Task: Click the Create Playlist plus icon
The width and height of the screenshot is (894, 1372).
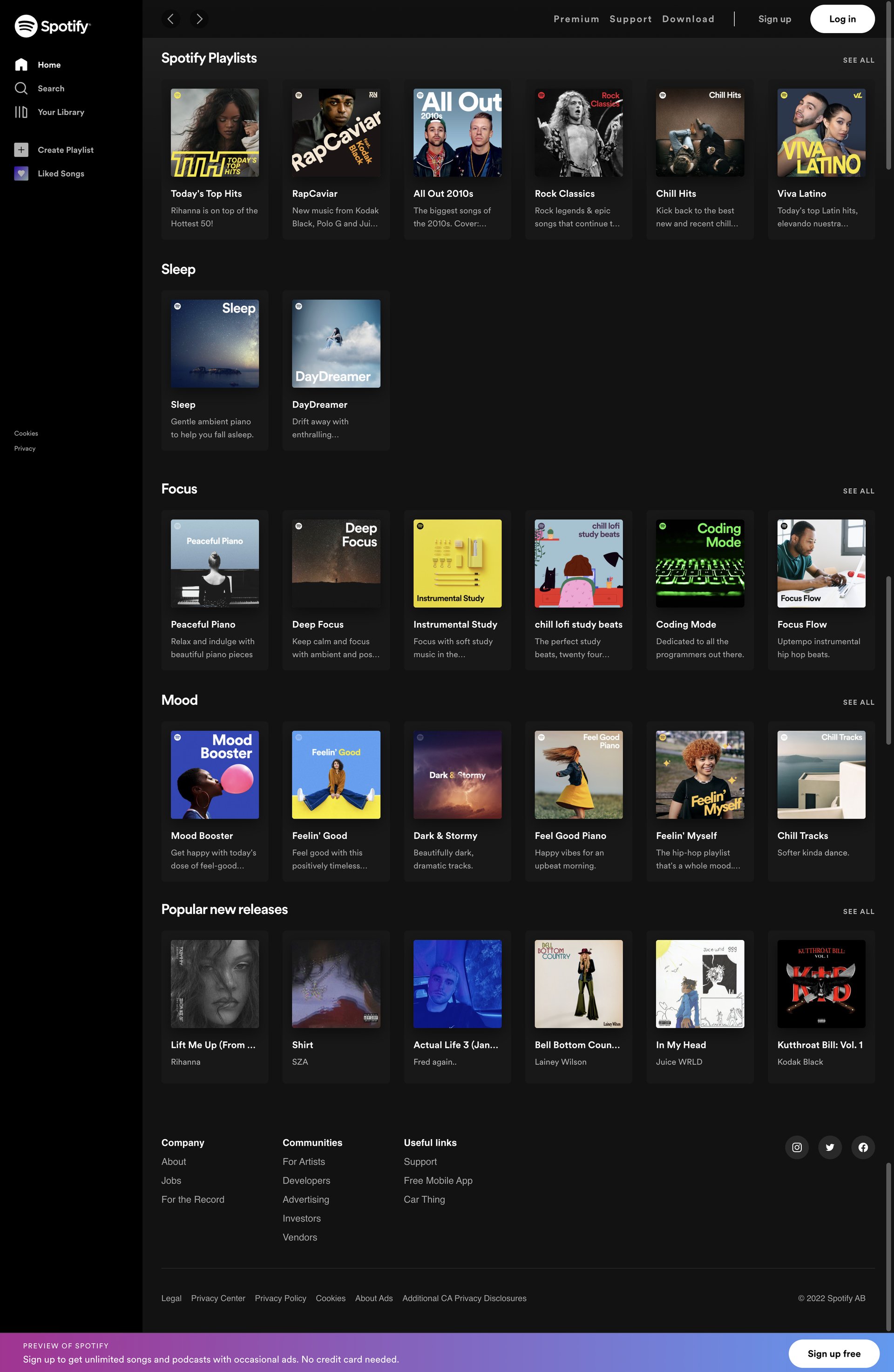Action: (x=21, y=149)
